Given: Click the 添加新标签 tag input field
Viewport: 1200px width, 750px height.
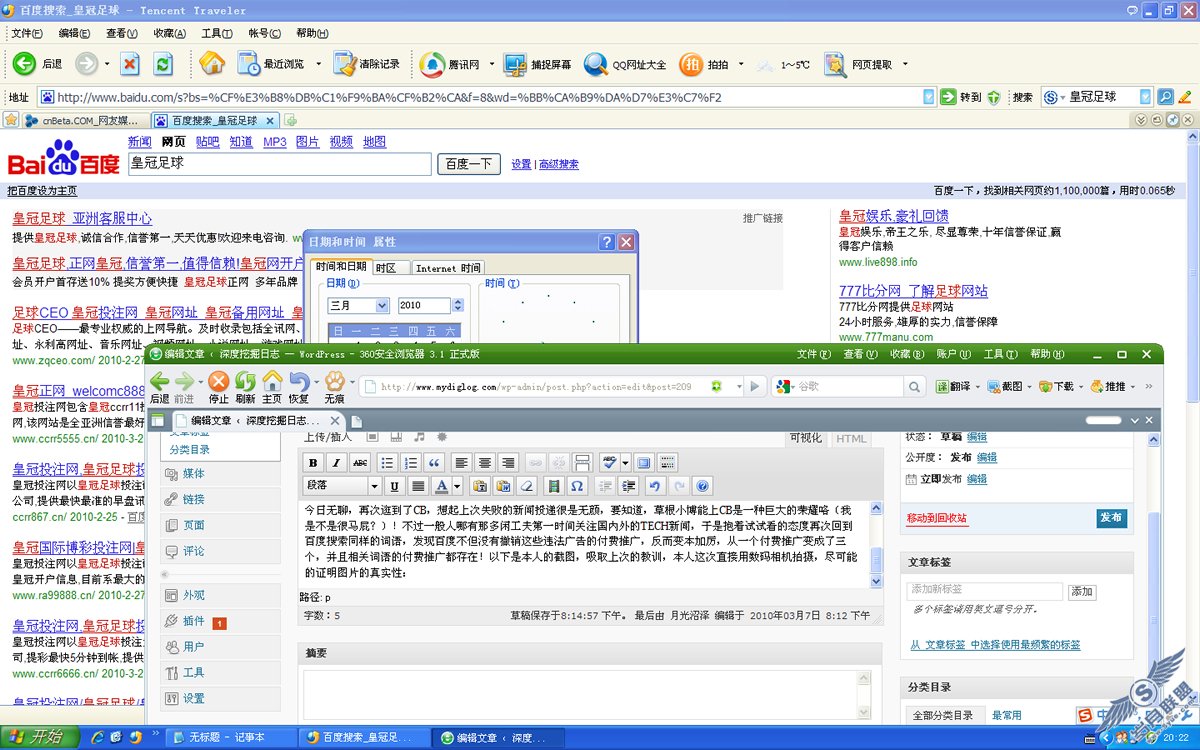Looking at the screenshot, I should click(x=984, y=592).
